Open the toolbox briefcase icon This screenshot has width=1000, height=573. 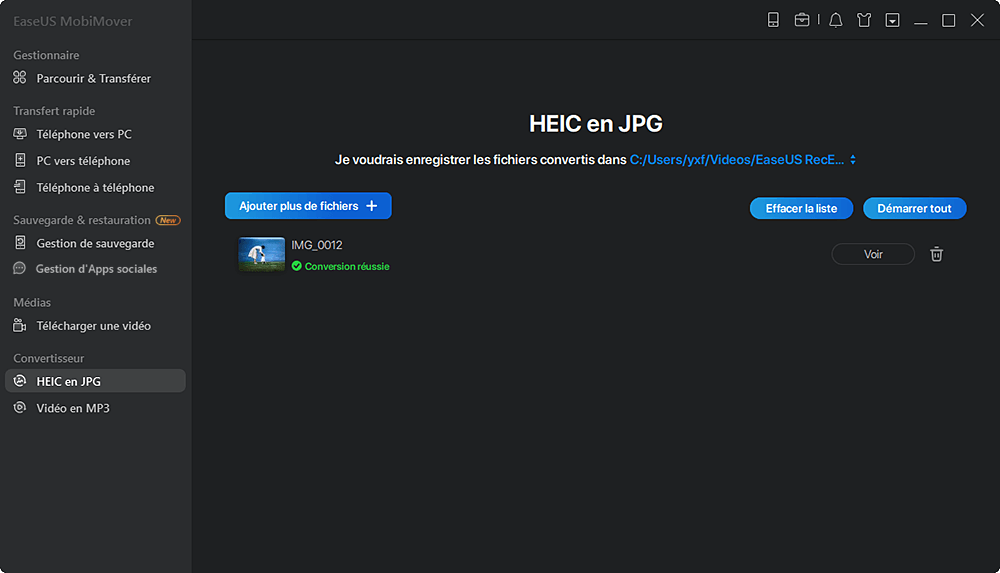(802, 20)
